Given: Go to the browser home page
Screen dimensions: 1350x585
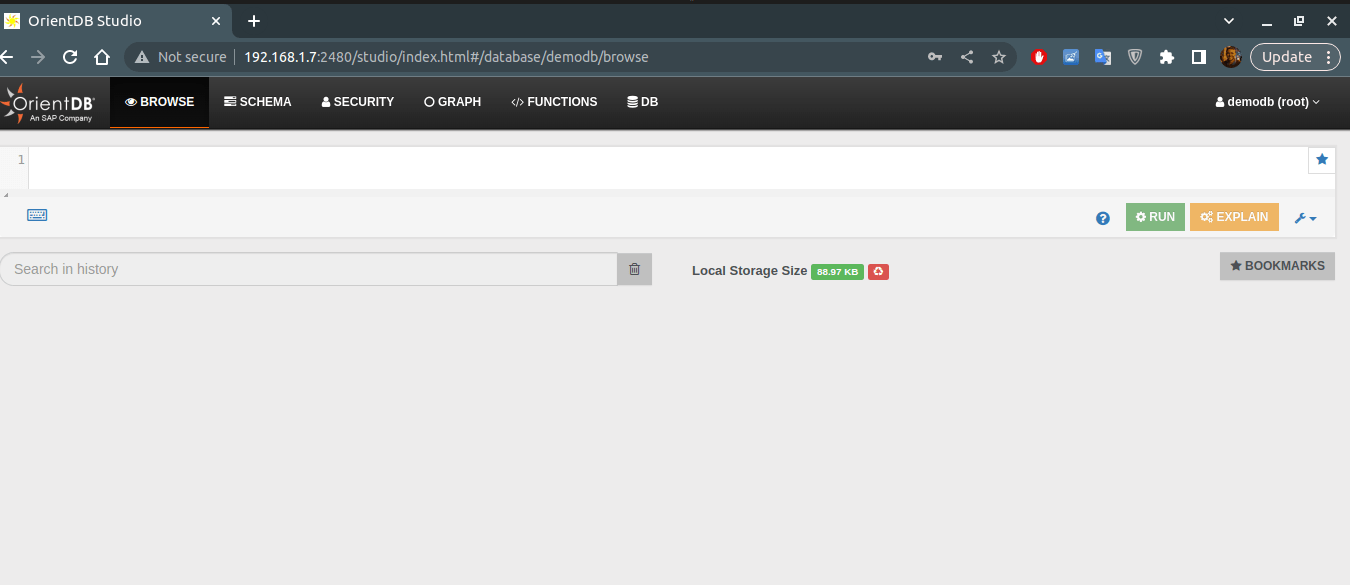Looking at the screenshot, I should pyautogui.click(x=101, y=57).
